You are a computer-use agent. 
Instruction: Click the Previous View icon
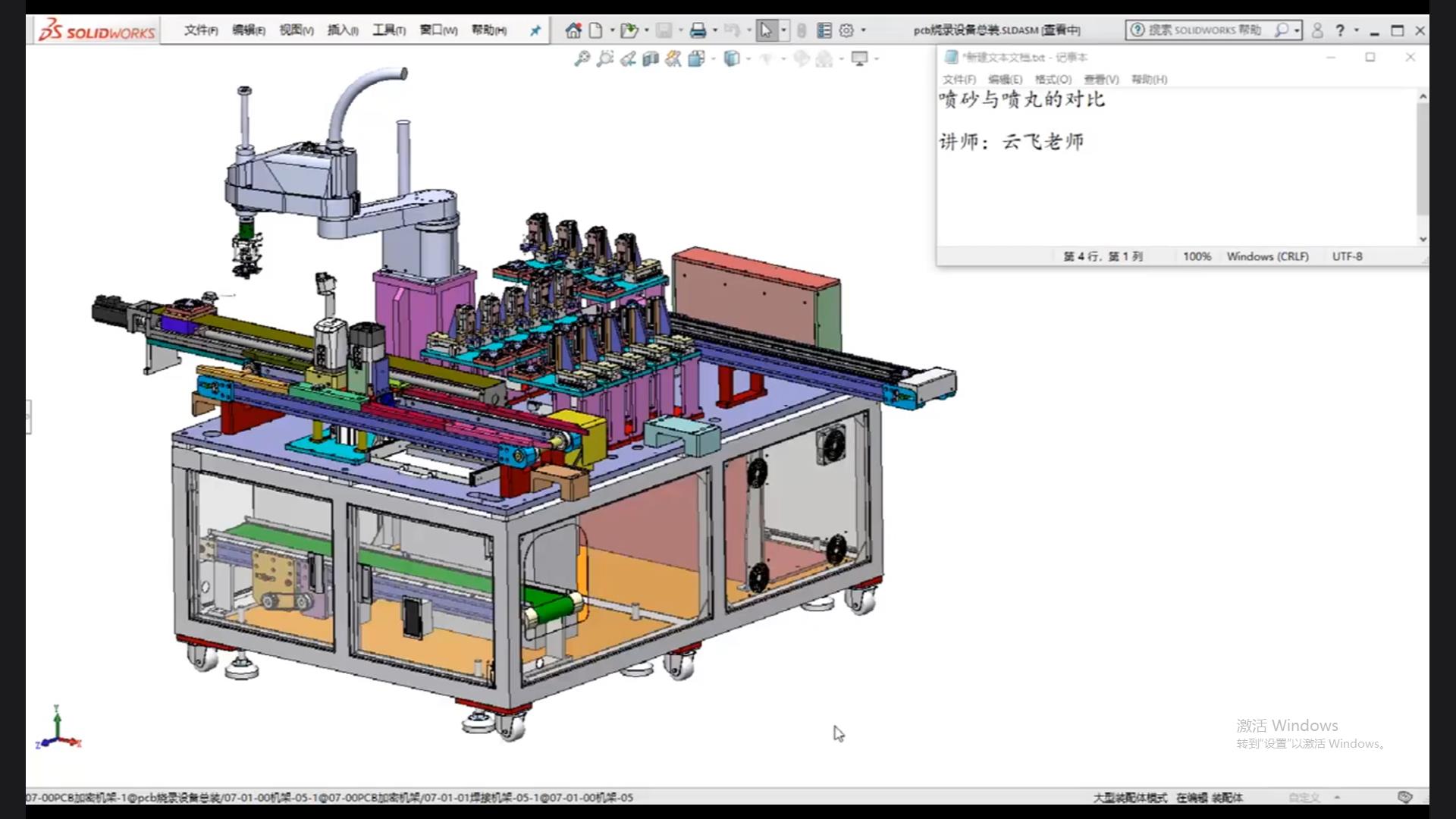point(628,58)
